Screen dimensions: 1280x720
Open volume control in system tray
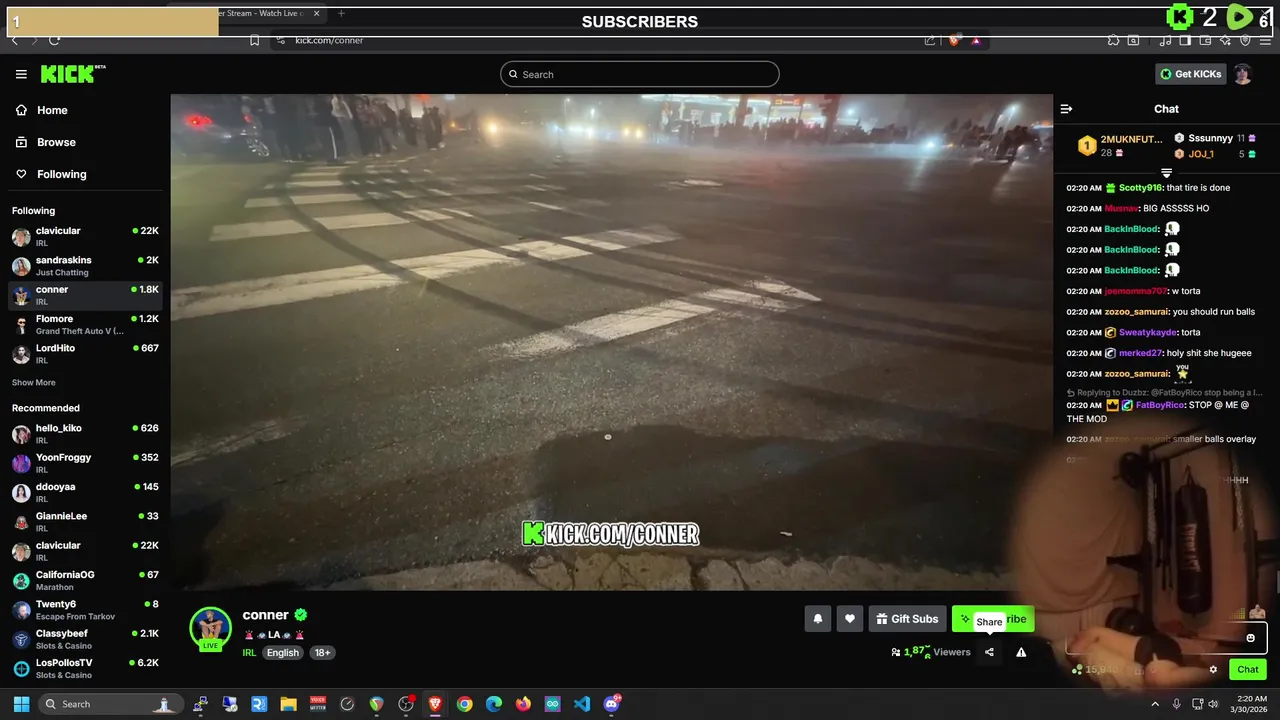[x=1213, y=704]
